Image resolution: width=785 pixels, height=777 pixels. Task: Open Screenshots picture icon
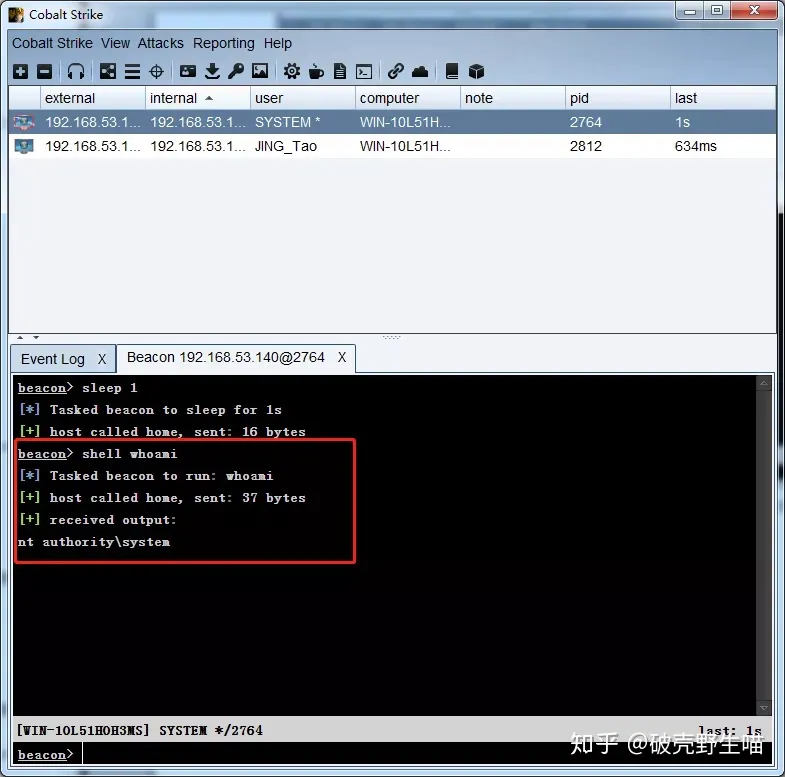[x=260, y=71]
